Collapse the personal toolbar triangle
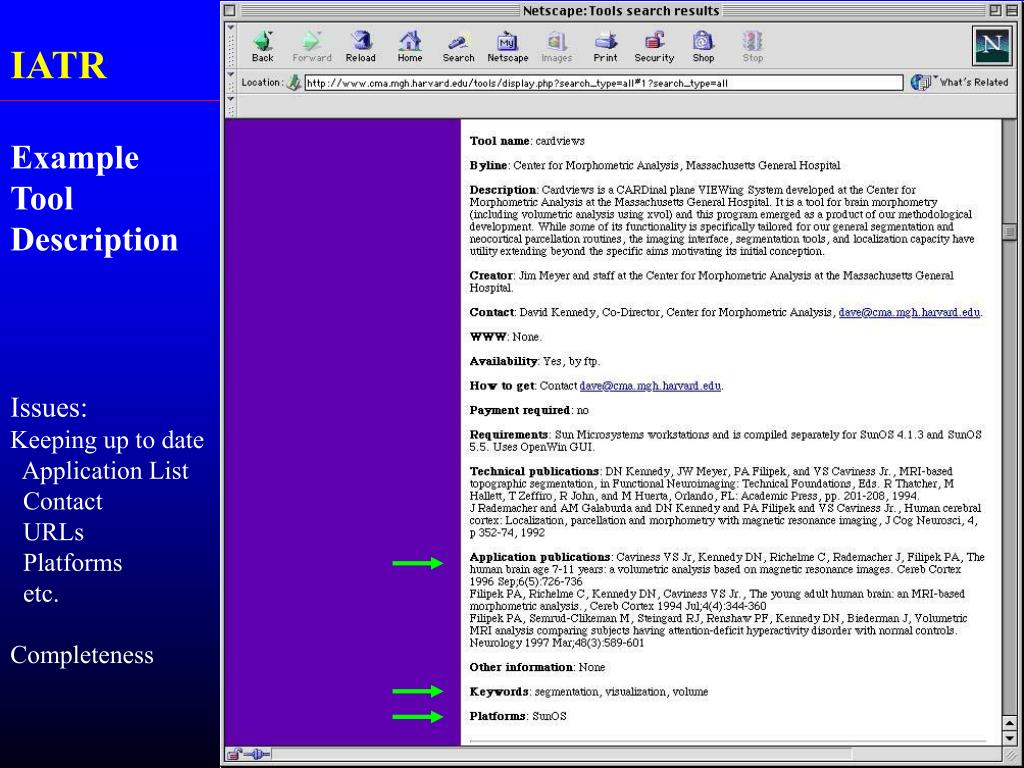This screenshot has width=1024, height=768. 231,99
